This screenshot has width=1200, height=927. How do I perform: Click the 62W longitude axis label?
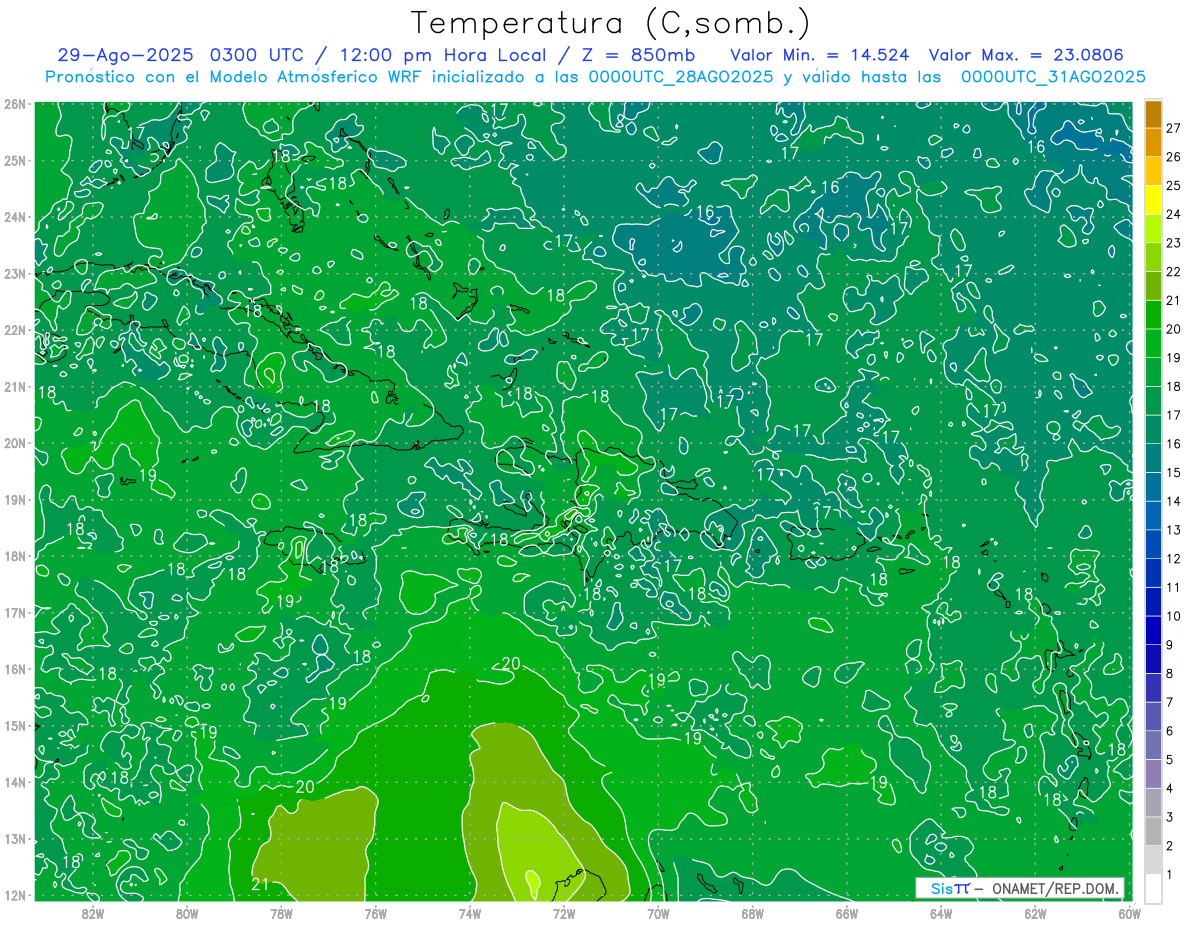click(x=1035, y=912)
